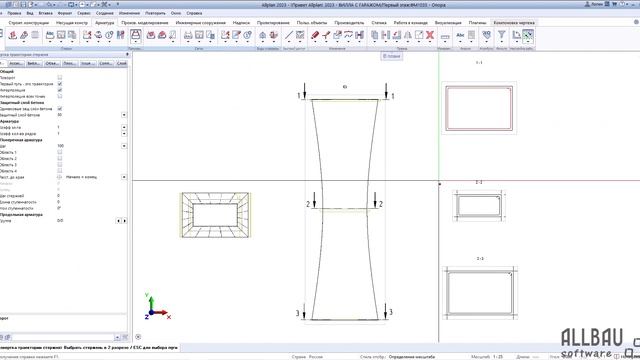Open the Сервис menu
Screen dimensions: 640x360
coord(84,13)
